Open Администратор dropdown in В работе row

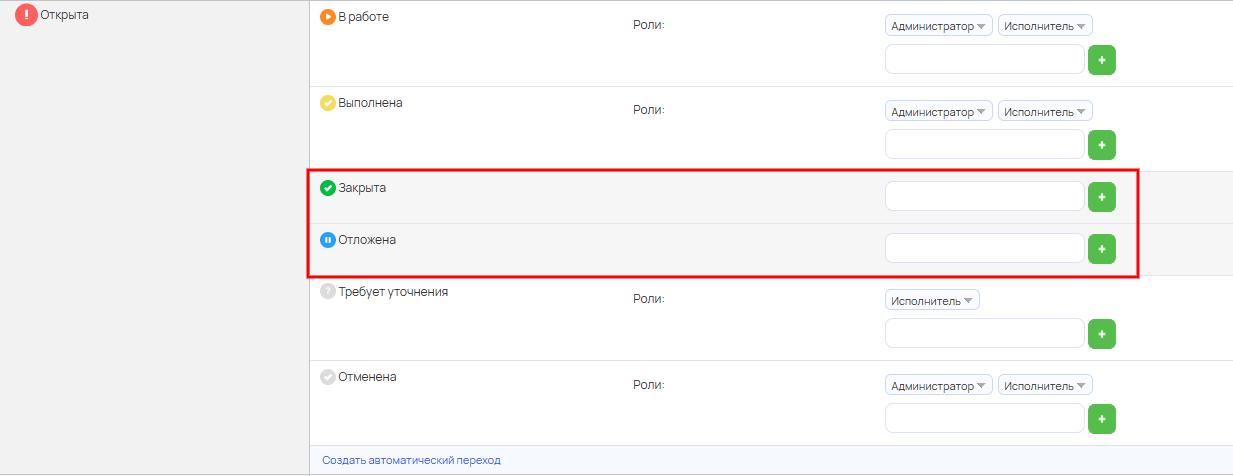[x=938, y=26]
